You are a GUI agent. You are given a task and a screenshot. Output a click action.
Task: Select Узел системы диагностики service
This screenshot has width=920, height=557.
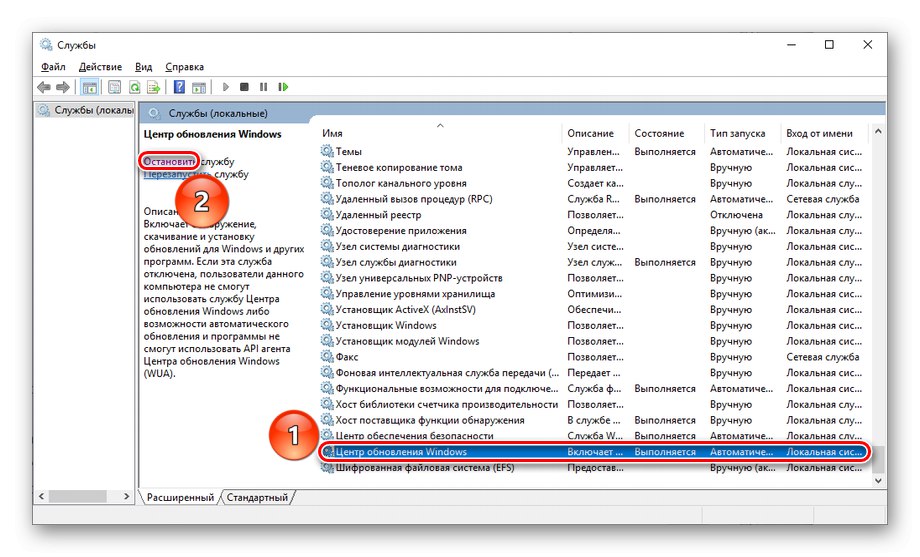point(594,247)
